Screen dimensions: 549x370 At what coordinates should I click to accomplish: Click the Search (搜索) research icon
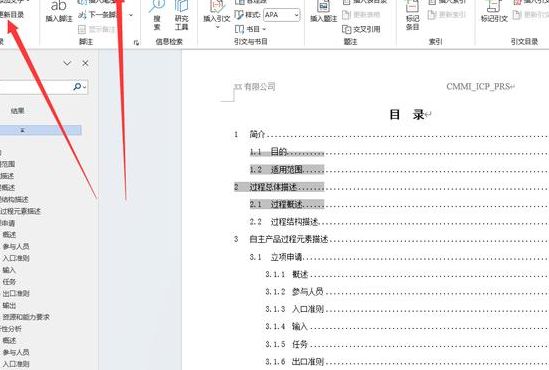pos(157,15)
